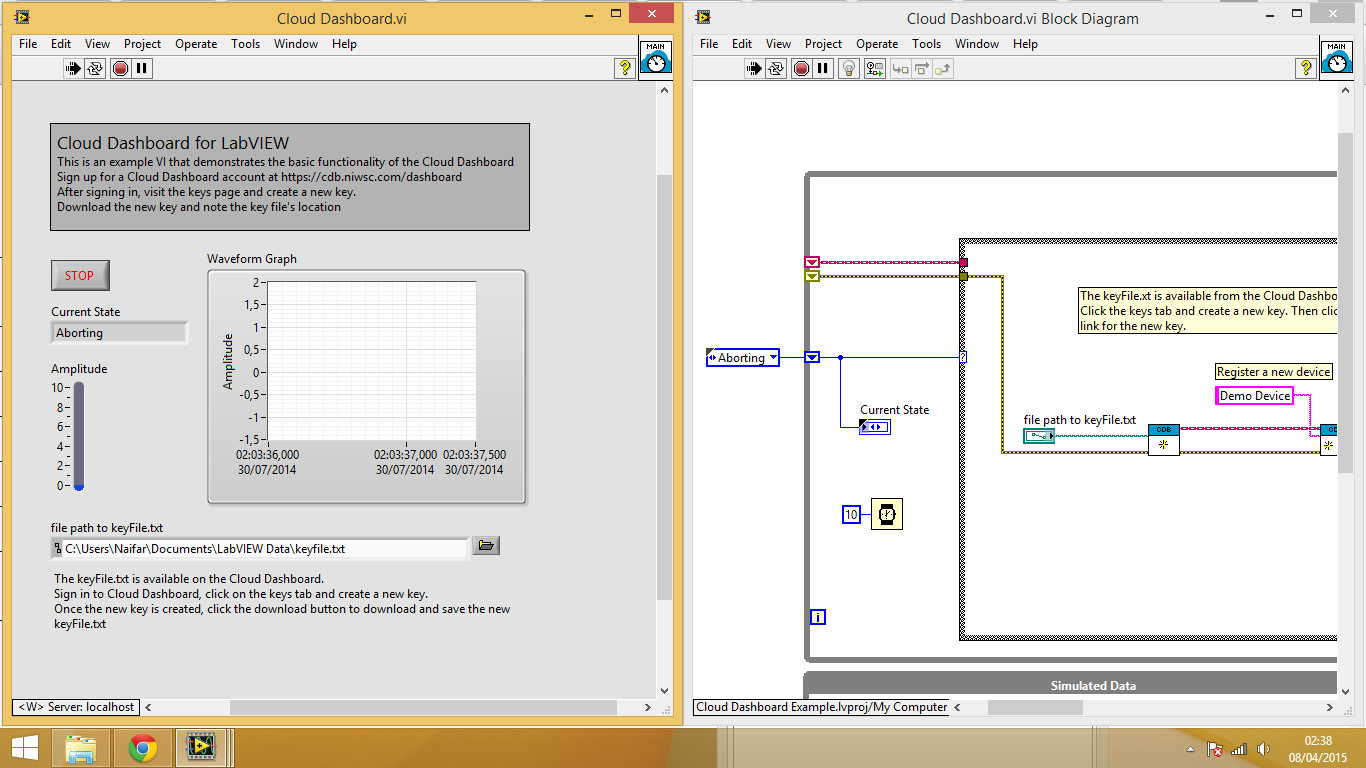The image size is (1366, 768).
Task: Click MAIN VI icon in Block Diagram window
Action: coord(1337,57)
